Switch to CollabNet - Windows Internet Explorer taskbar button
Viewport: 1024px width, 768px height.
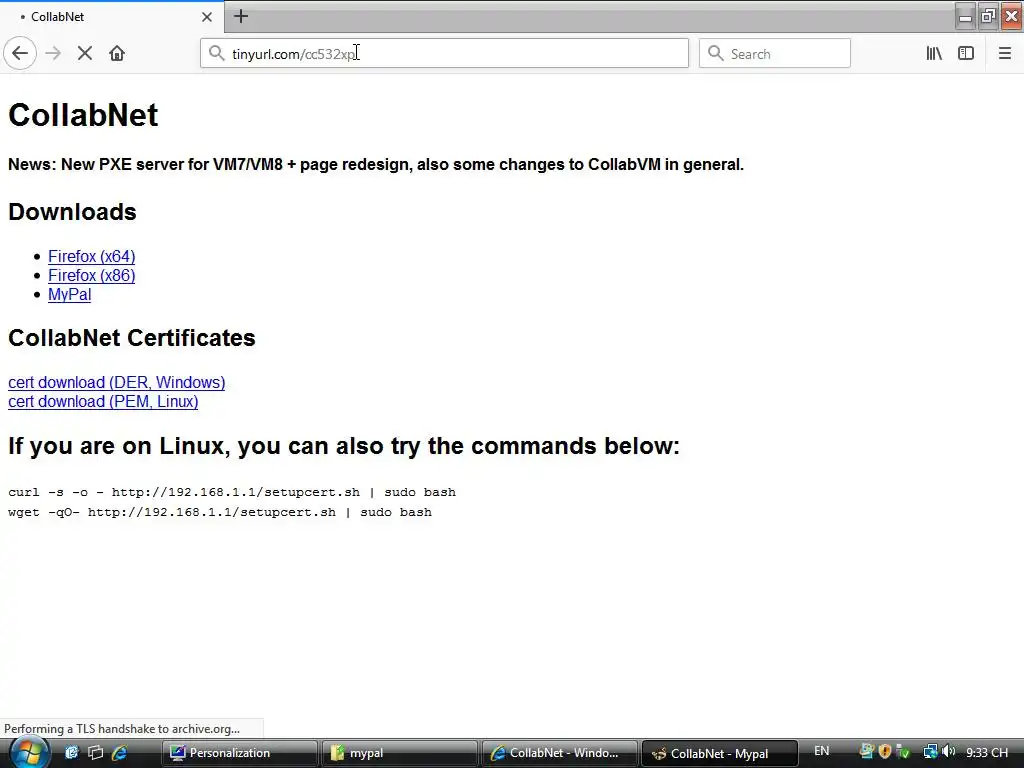[x=560, y=753]
